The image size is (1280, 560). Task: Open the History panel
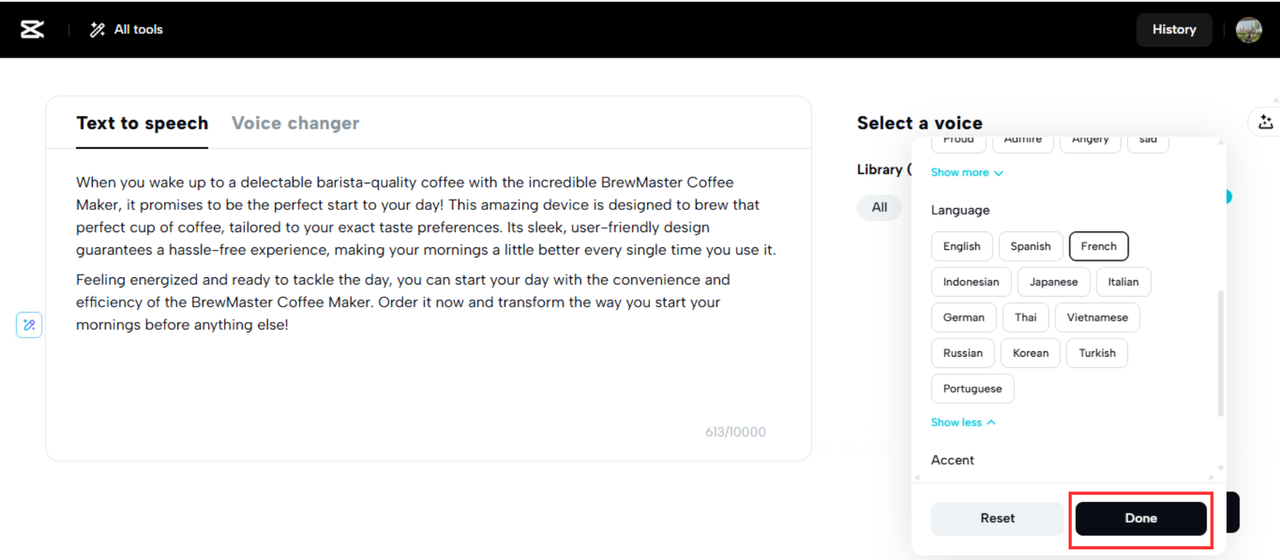point(1174,29)
